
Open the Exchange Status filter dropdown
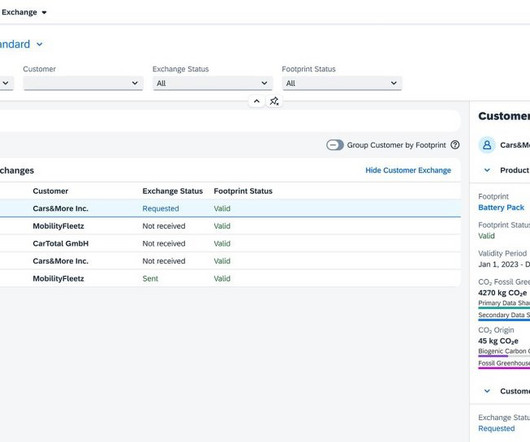[x=213, y=83]
